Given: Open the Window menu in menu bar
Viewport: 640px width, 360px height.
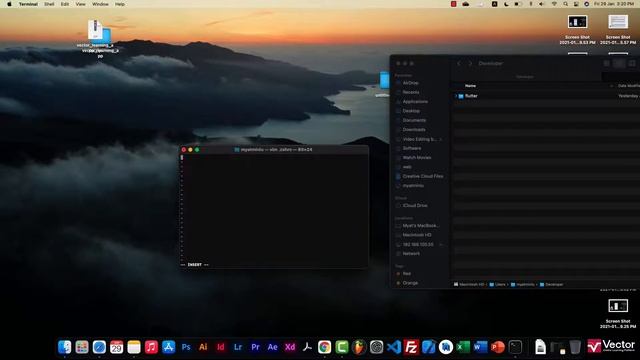Looking at the screenshot, I should coord(100,4).
